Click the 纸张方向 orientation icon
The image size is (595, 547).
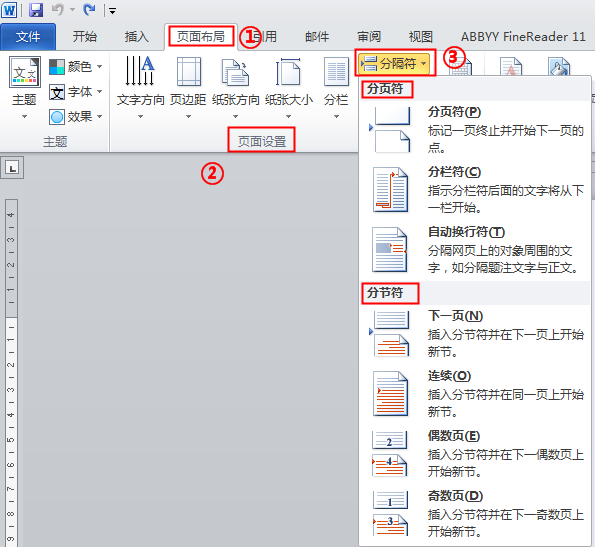tap(235, 72)
